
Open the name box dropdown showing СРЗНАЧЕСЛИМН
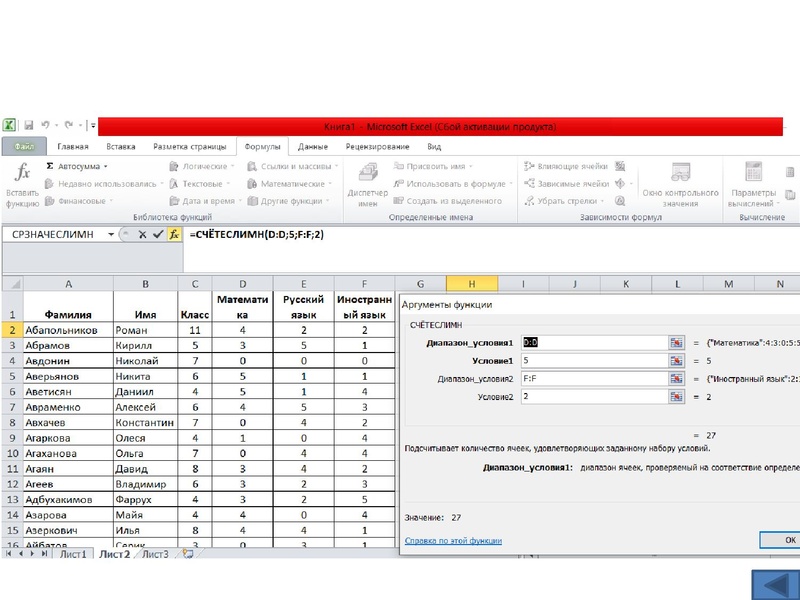109,234
